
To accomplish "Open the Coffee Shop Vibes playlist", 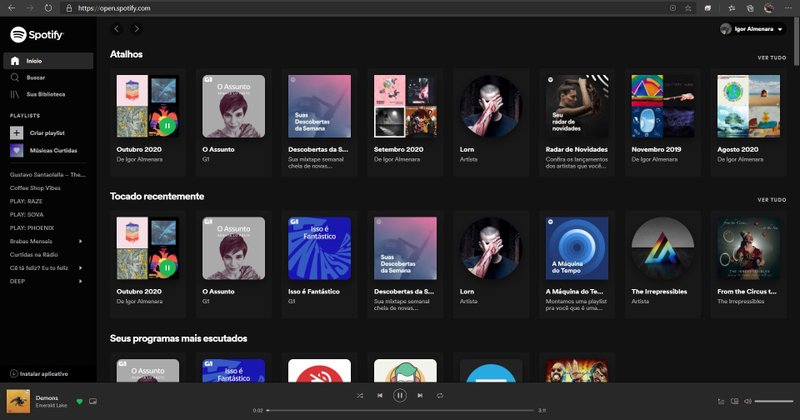I will [35, 188].
